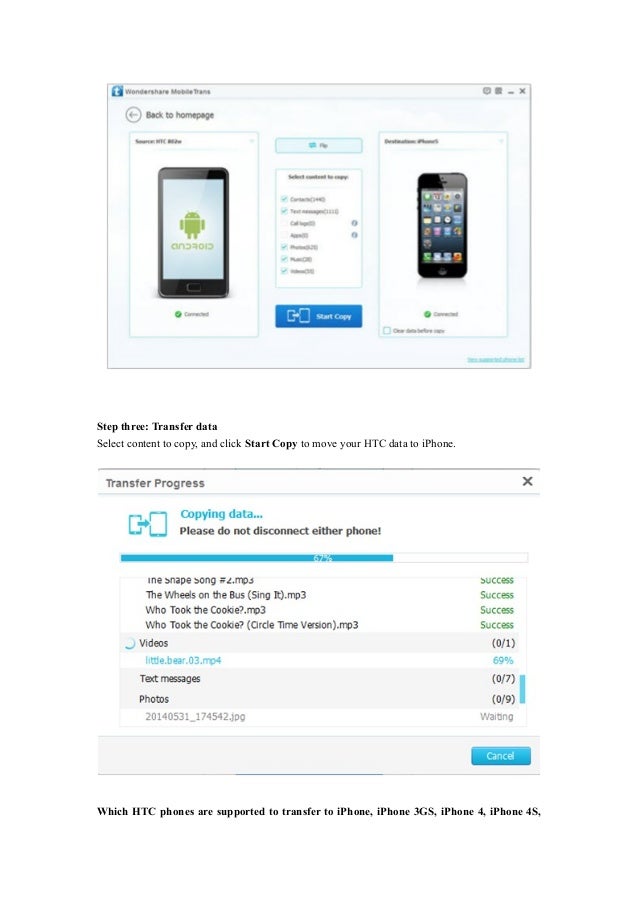This screenshot has width=638, height=903.
Task: Click the Start Copy button
Action: pos(318,316)
